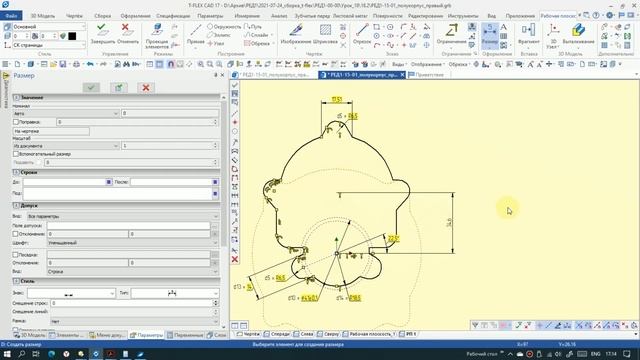Enable the Посадка checkbox
Screen dimensions: 640x360
(x=16, y=255)
